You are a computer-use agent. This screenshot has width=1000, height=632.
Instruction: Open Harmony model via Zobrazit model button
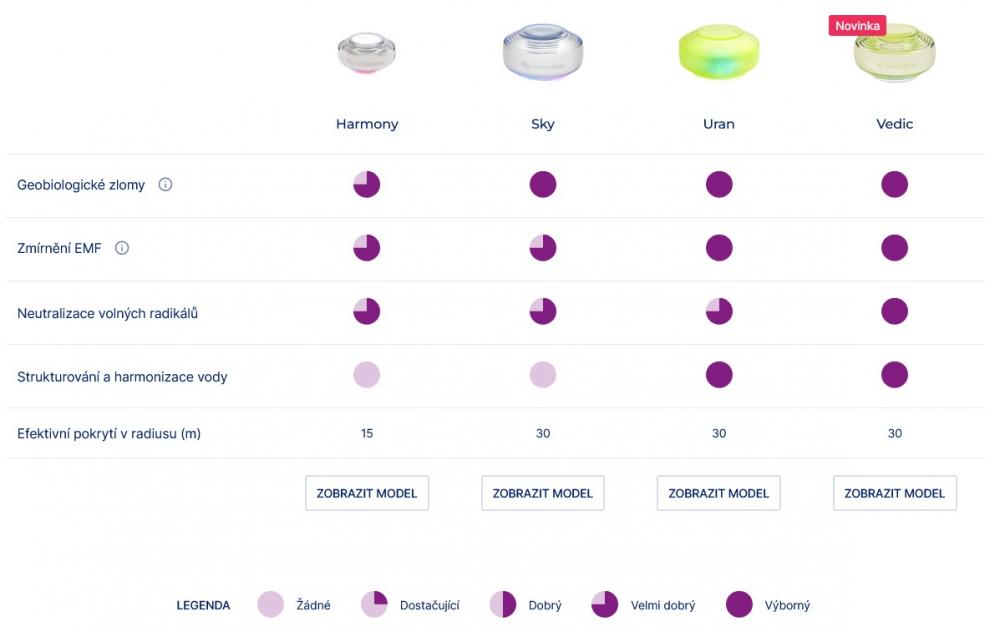click(367, 493)
